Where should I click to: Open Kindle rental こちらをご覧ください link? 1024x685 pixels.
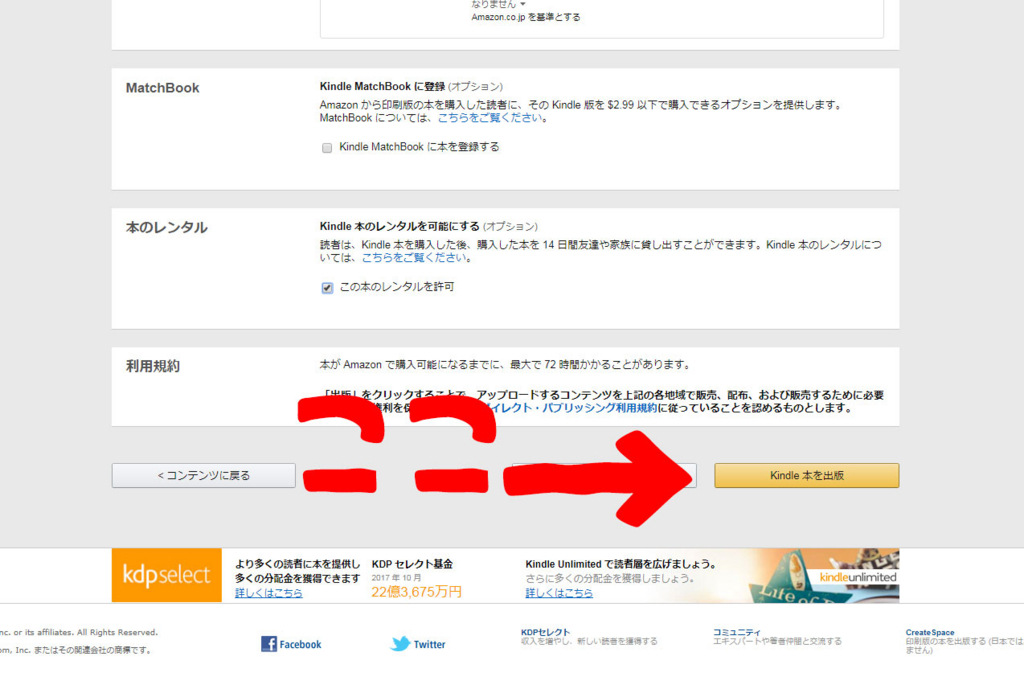[x=414, y=257]
